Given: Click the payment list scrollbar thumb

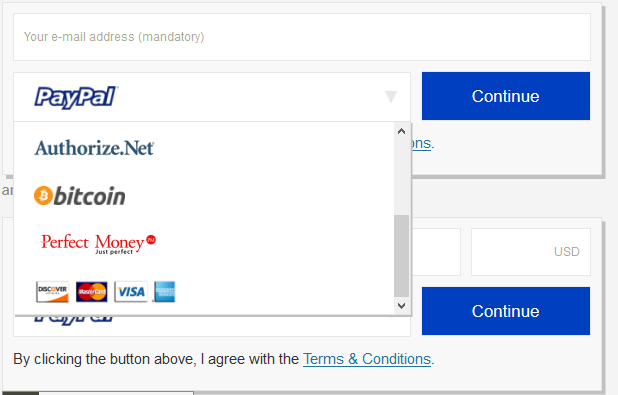Looking at the screenshot, I should tap(402, 256).
